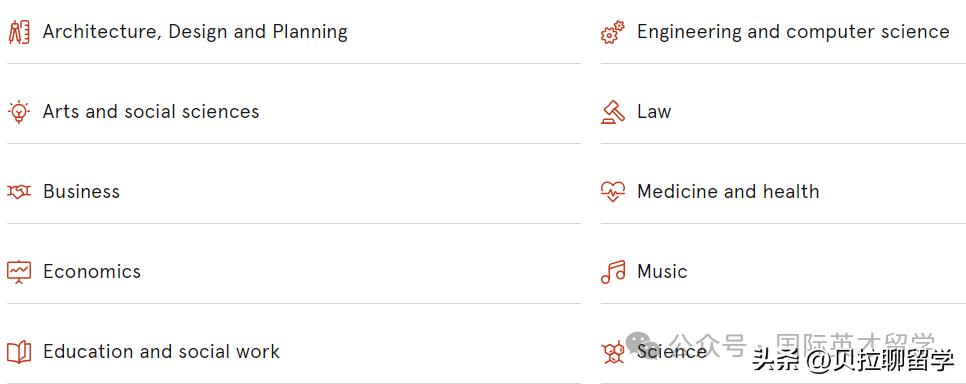Screen dimensions: 966x384
Task: Open Education and social work link
Action: 161,352
